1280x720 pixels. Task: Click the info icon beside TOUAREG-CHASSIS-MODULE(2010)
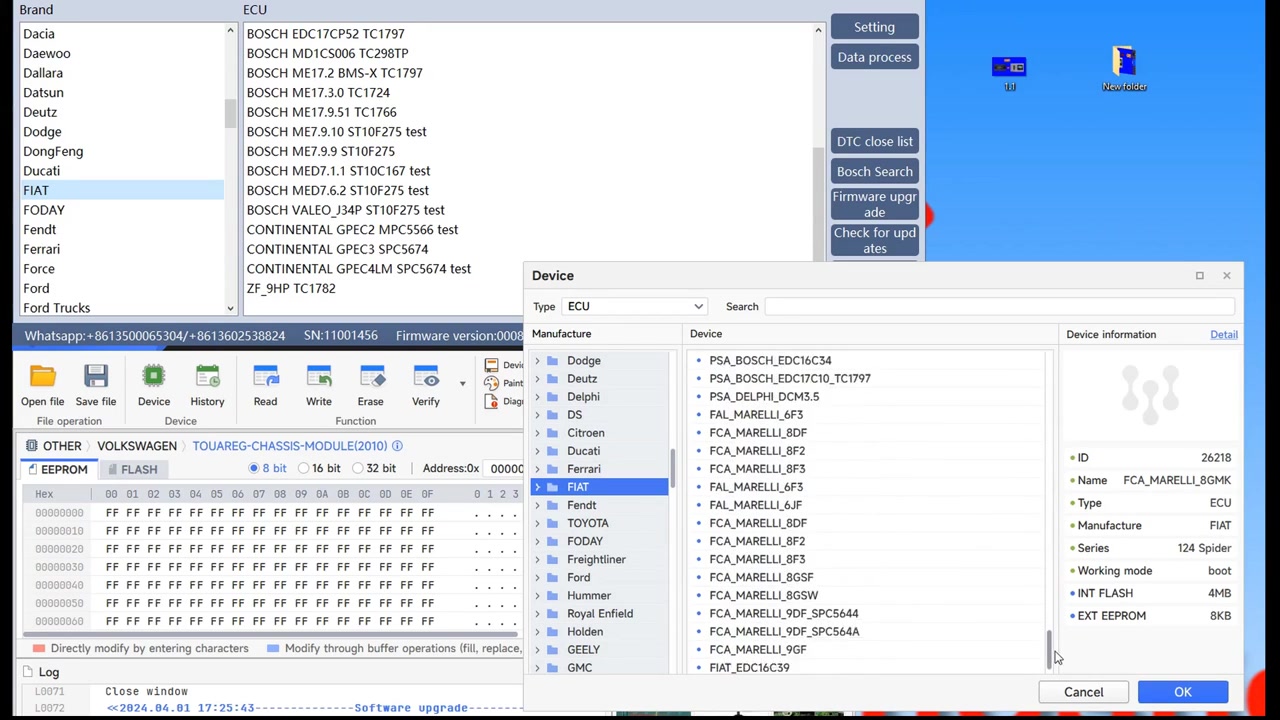coord(397,446)
